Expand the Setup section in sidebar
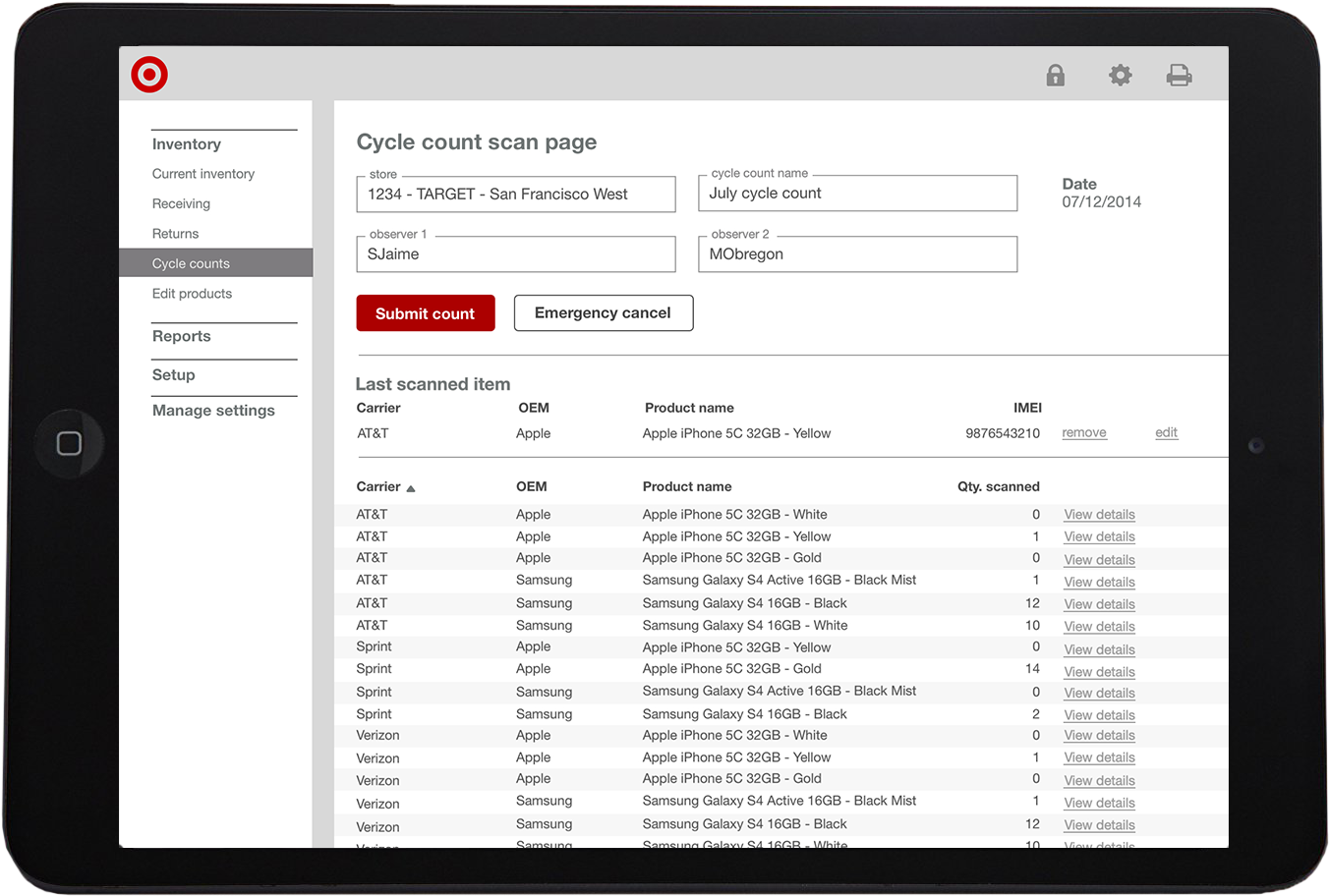The image size is (1329, 896). click(174, 375)
